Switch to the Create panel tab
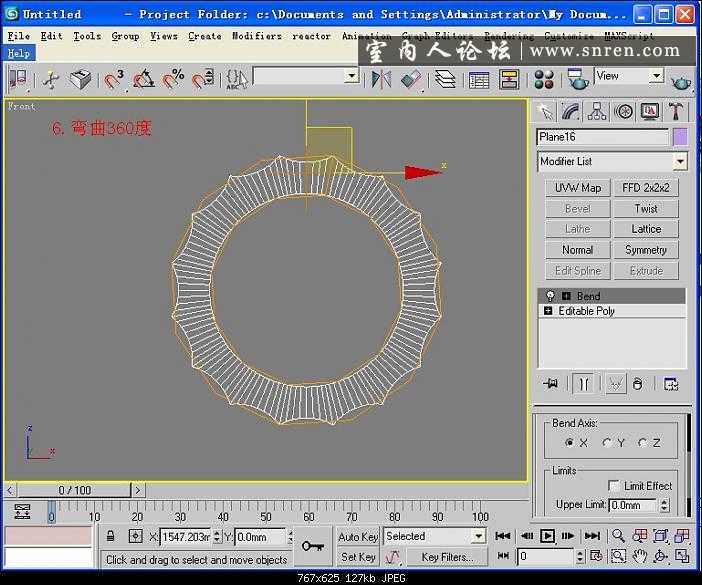 545,111
